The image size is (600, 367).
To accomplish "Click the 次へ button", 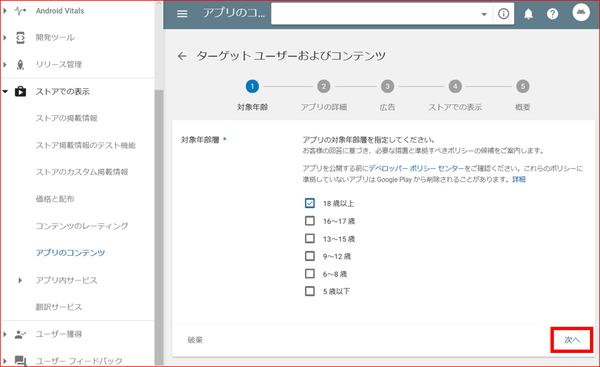I will tap(572, 340).
